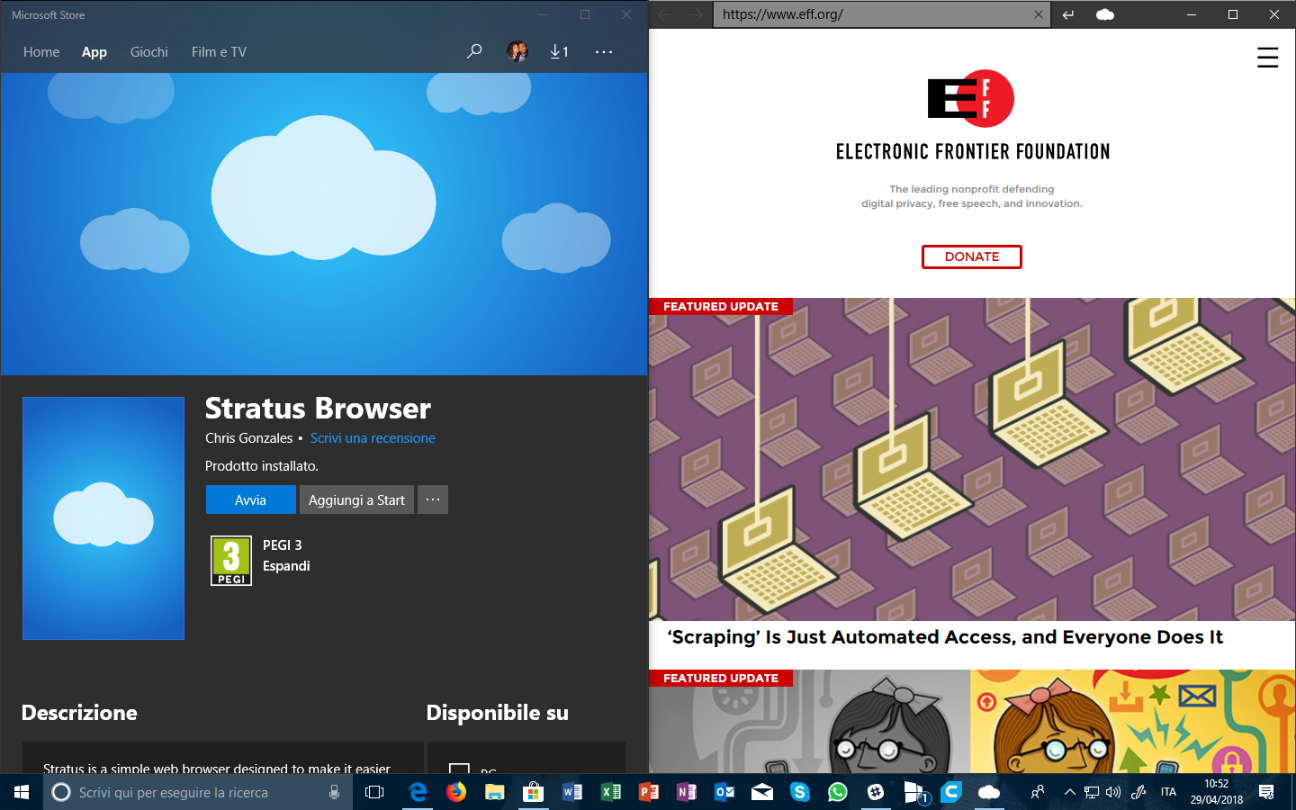Go back in Stratus Browser

(665, 15)
